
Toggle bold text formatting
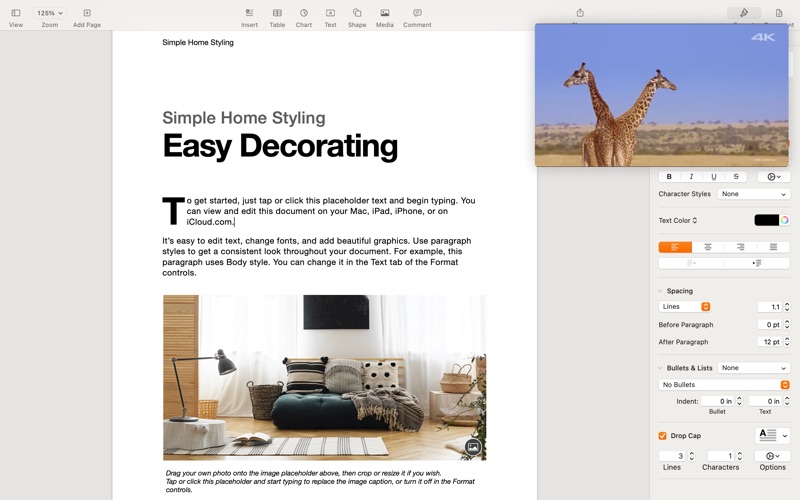(669, 177)
